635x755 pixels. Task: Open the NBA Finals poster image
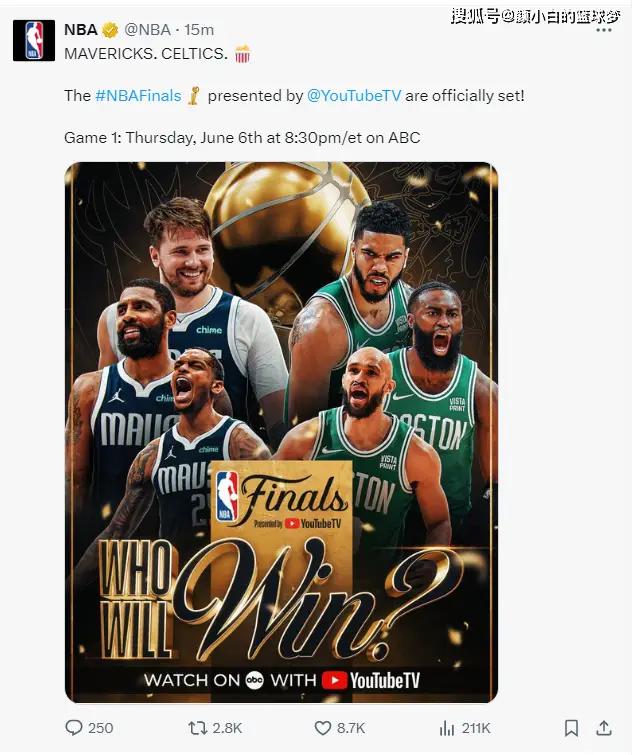281,432
